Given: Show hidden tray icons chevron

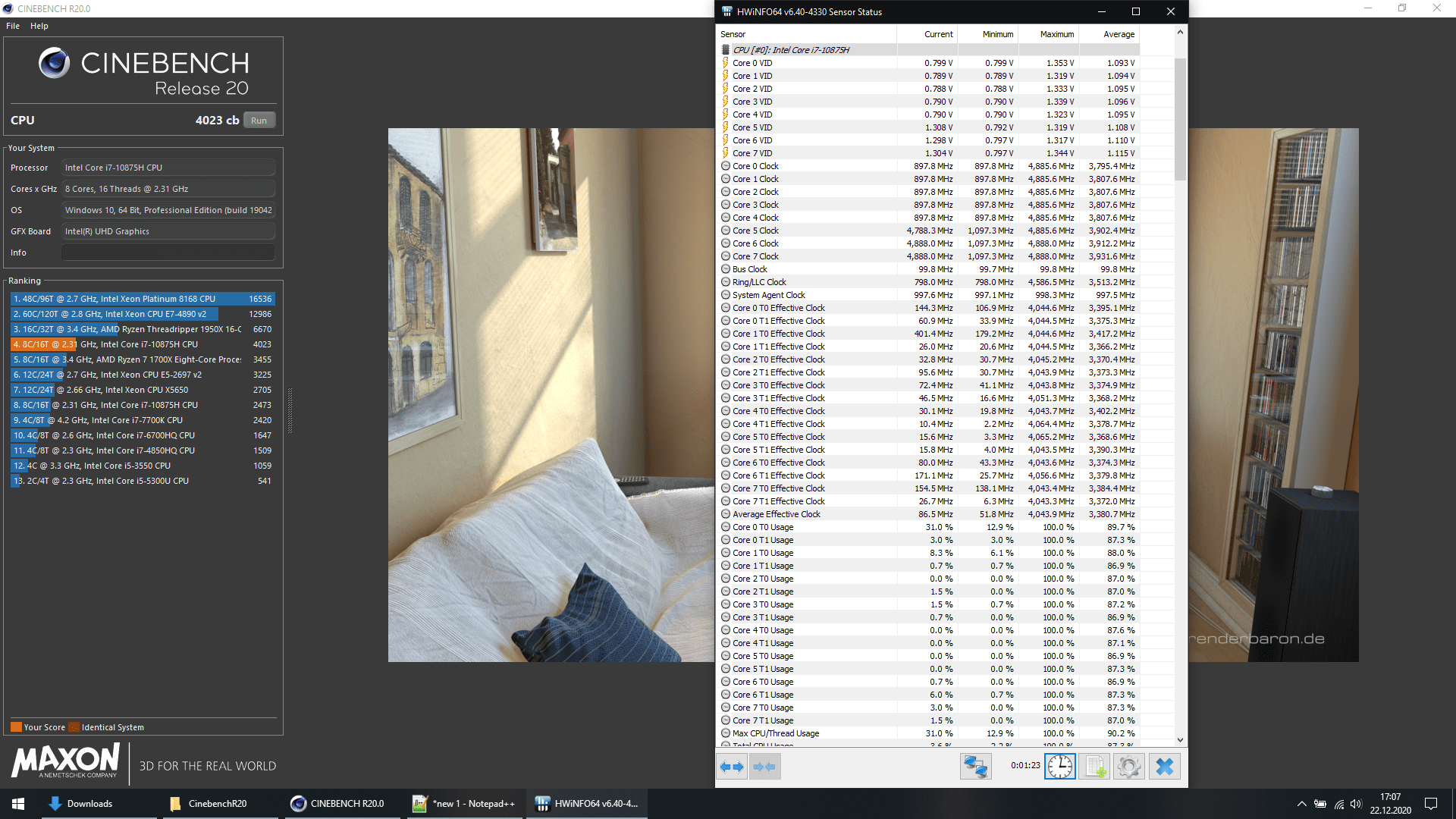Looking at the screenshot, I should tap(1301, 804).
